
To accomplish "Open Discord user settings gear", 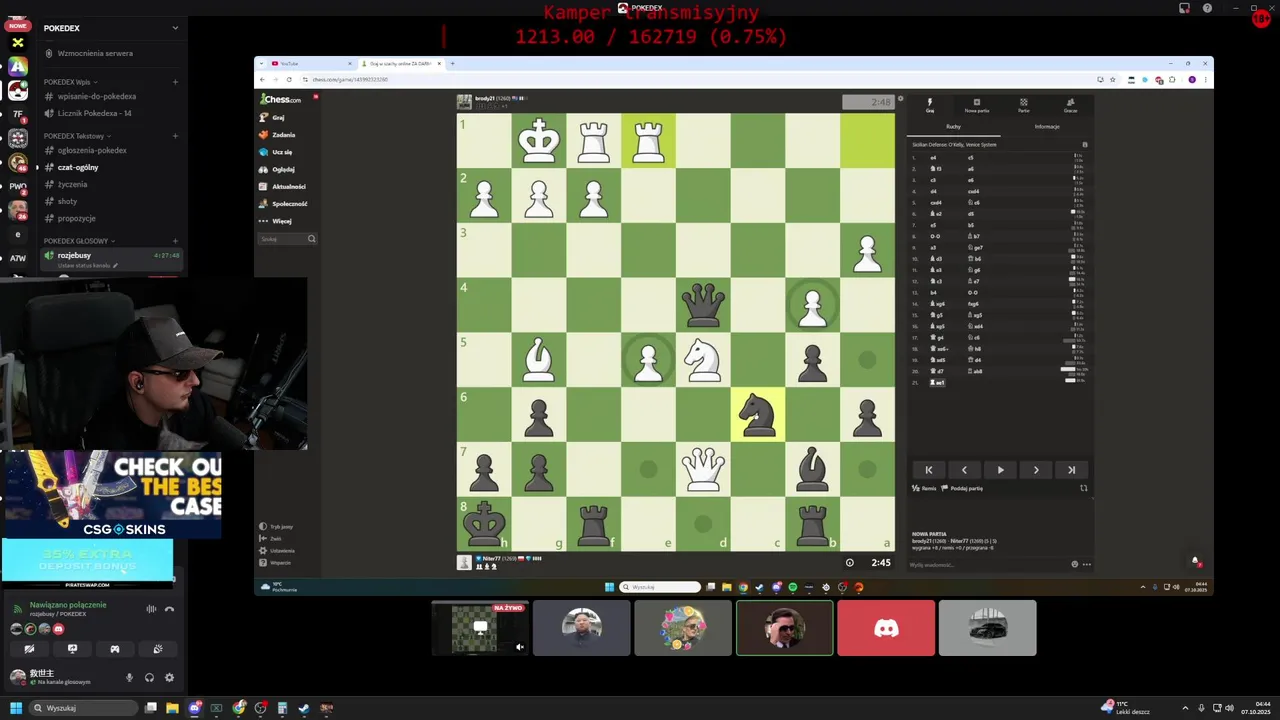I will (169, 677).
